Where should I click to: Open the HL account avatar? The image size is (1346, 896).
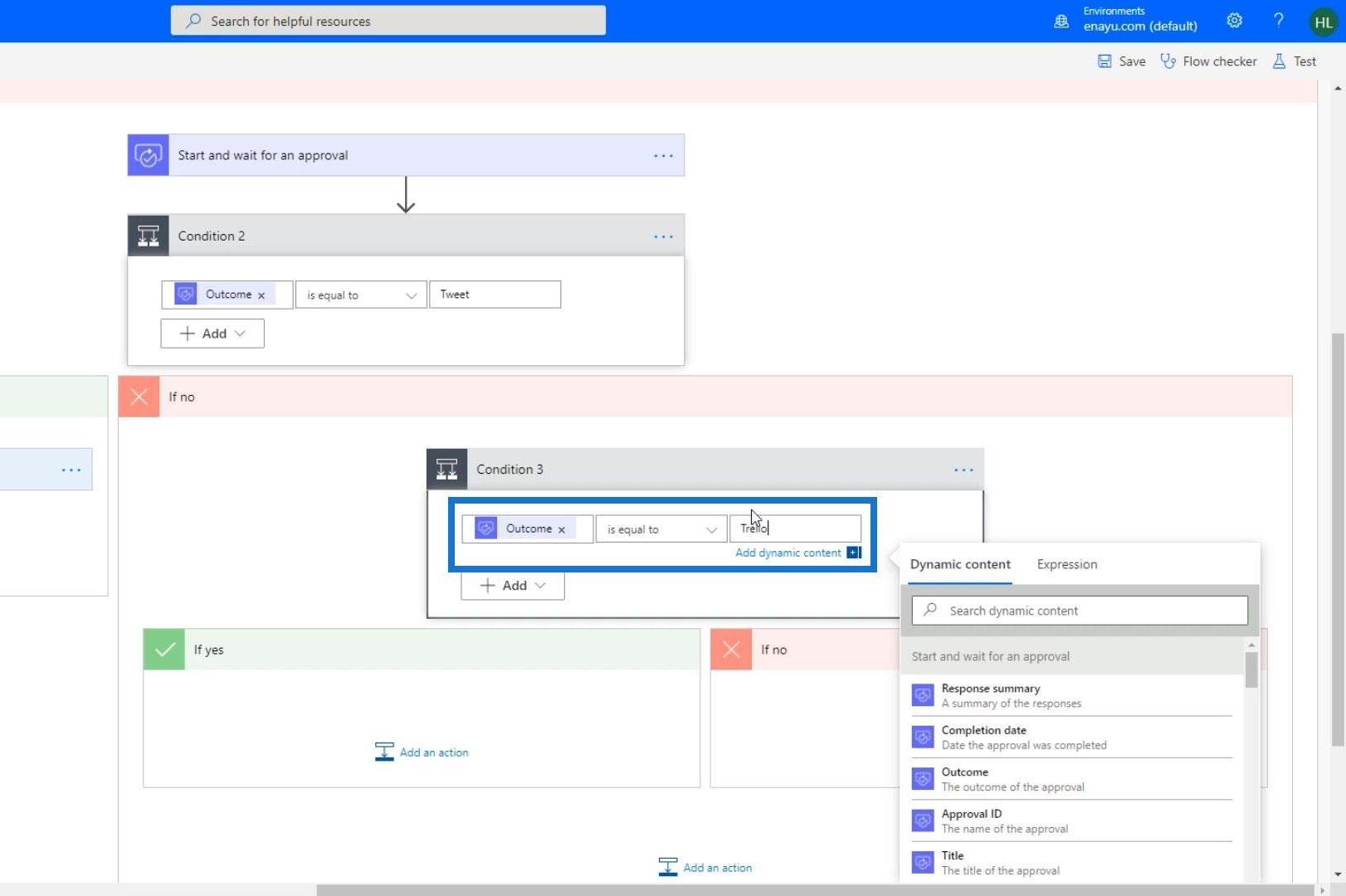click(1324, 22)
